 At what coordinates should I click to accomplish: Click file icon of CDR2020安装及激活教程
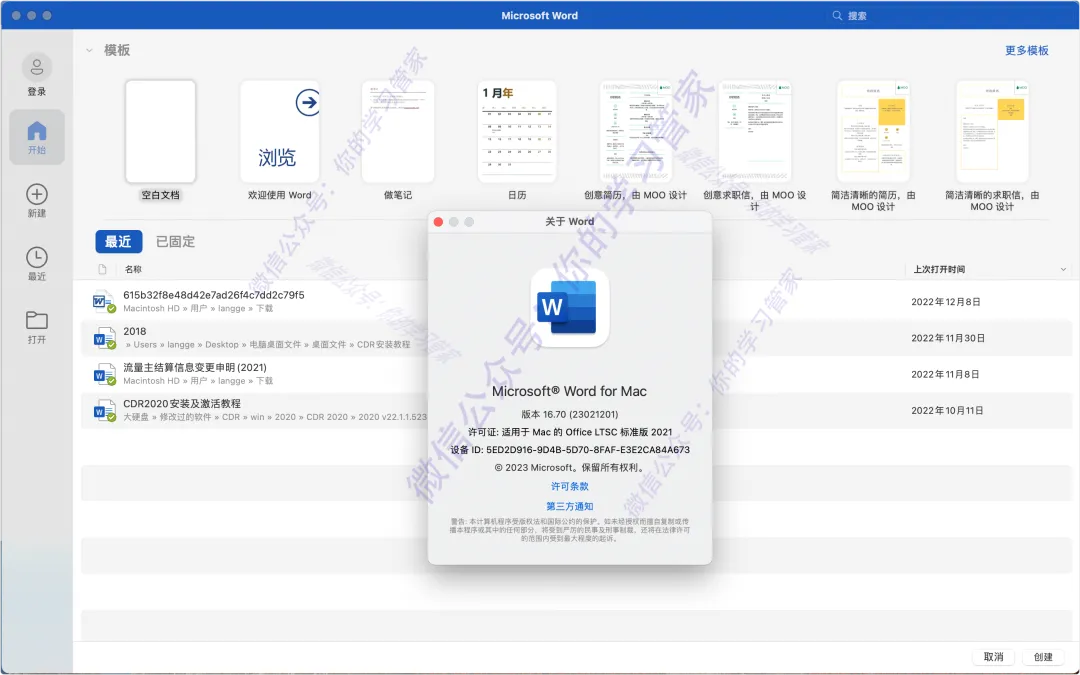point(103,411)
